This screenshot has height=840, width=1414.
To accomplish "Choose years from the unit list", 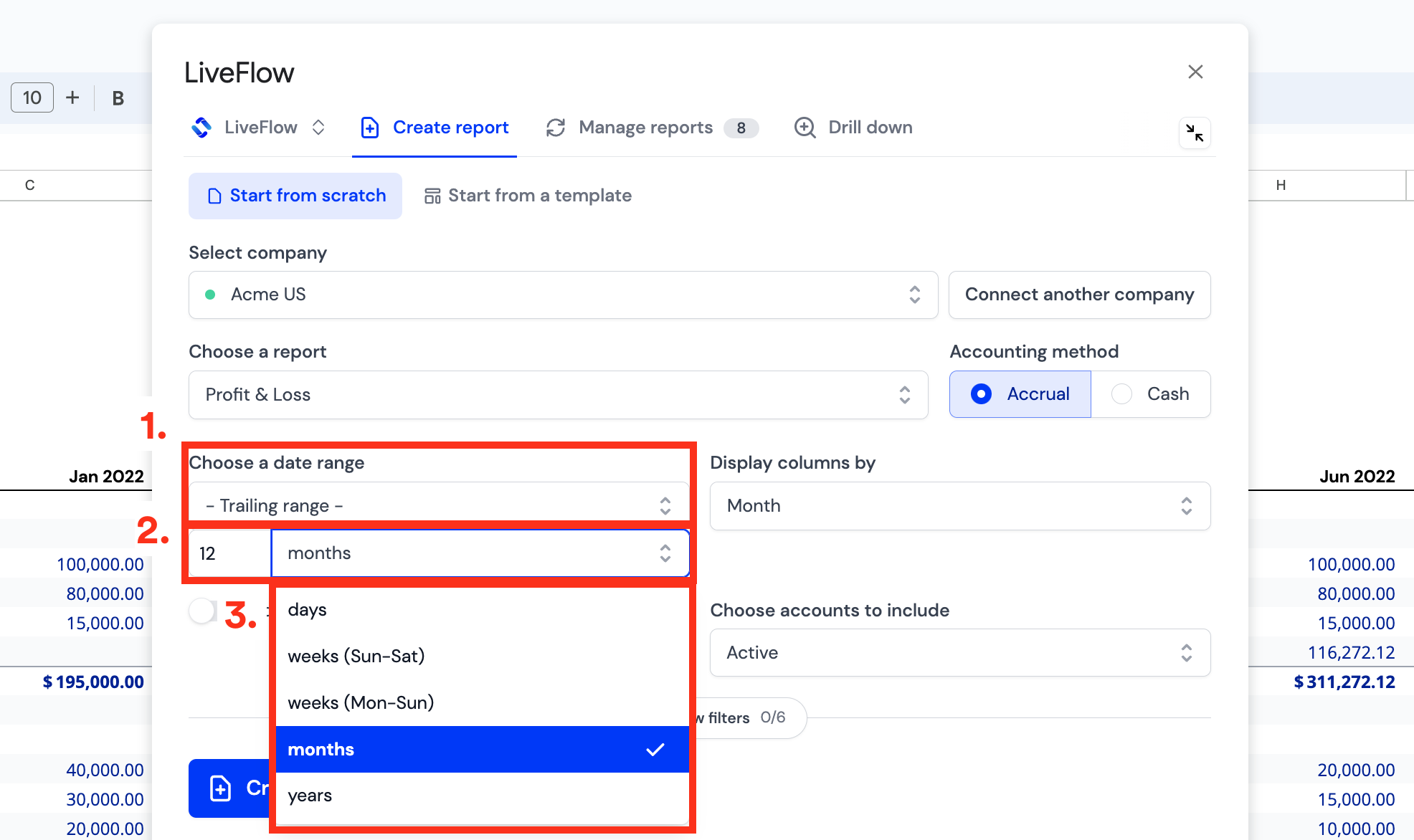I will 482,796.
